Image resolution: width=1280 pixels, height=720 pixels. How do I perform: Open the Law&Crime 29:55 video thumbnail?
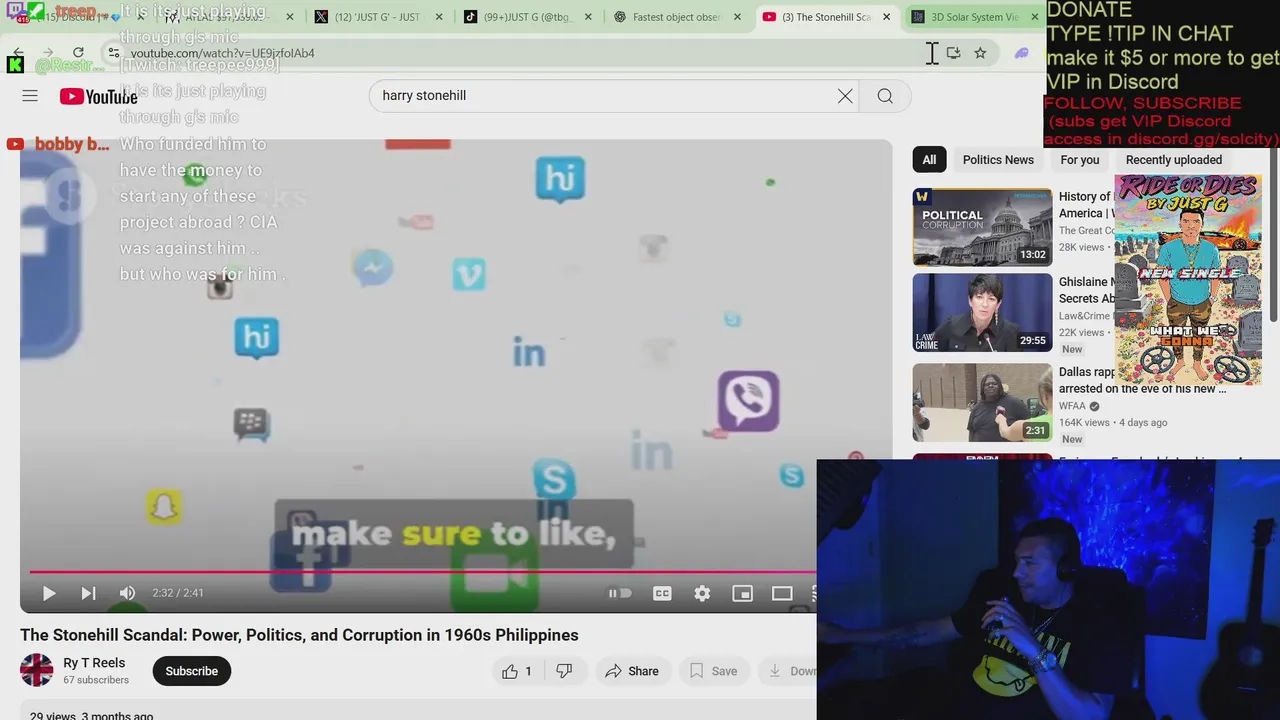[x=982, y=313]
